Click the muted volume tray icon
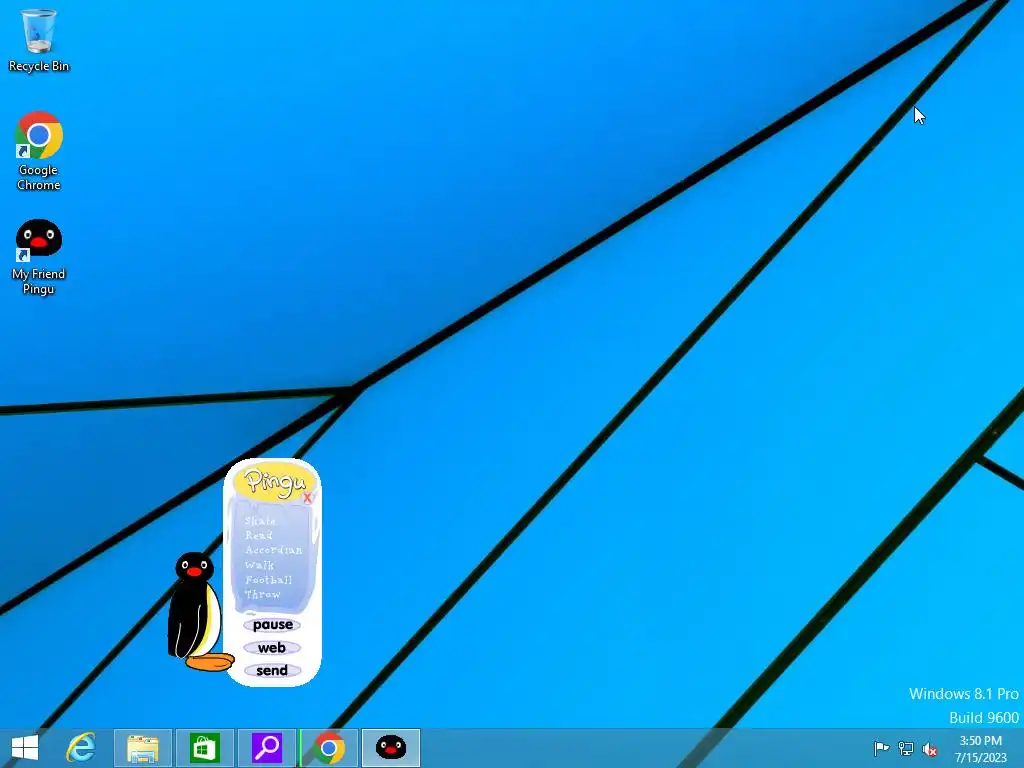This screenshot has width=1024, height=768. [930, 749]
